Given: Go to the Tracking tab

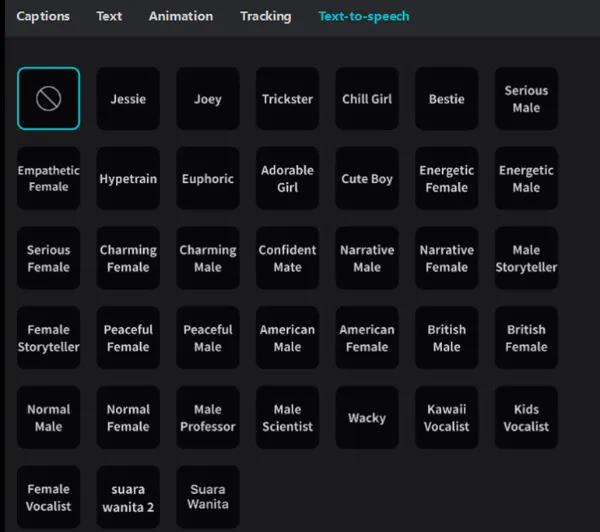Looking at the screenshot, I should click(266, 16).
